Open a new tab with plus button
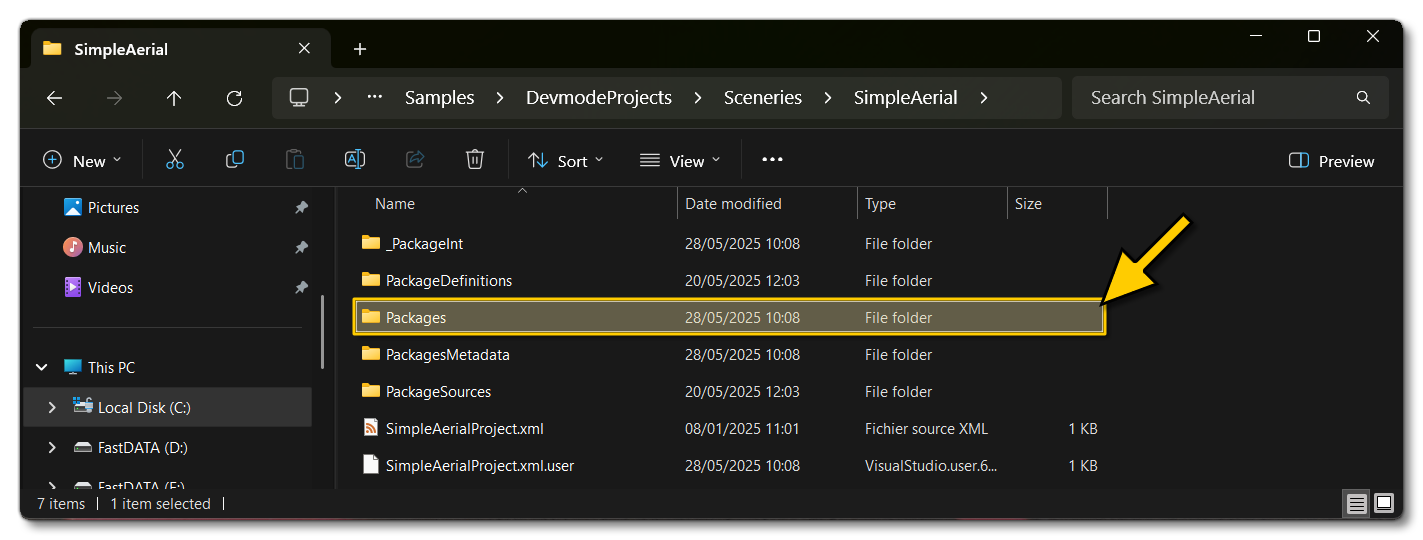This screenshot has width=1423, height=540. [x=360, y=49]
